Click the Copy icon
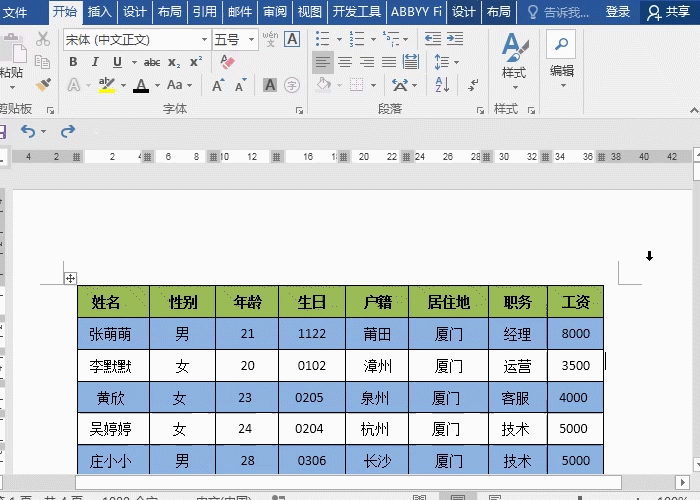700x500 pixels. pos(42,62)
